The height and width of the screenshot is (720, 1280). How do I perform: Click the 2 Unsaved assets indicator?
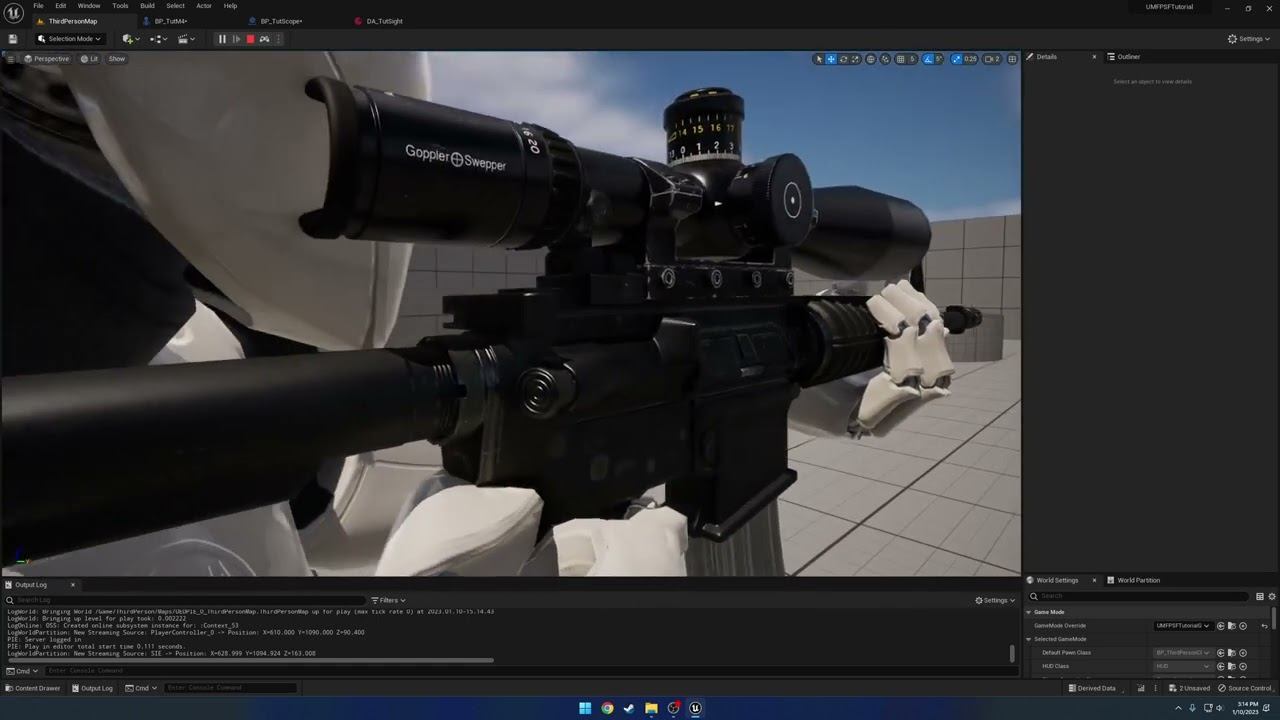tap(1189, 688)
